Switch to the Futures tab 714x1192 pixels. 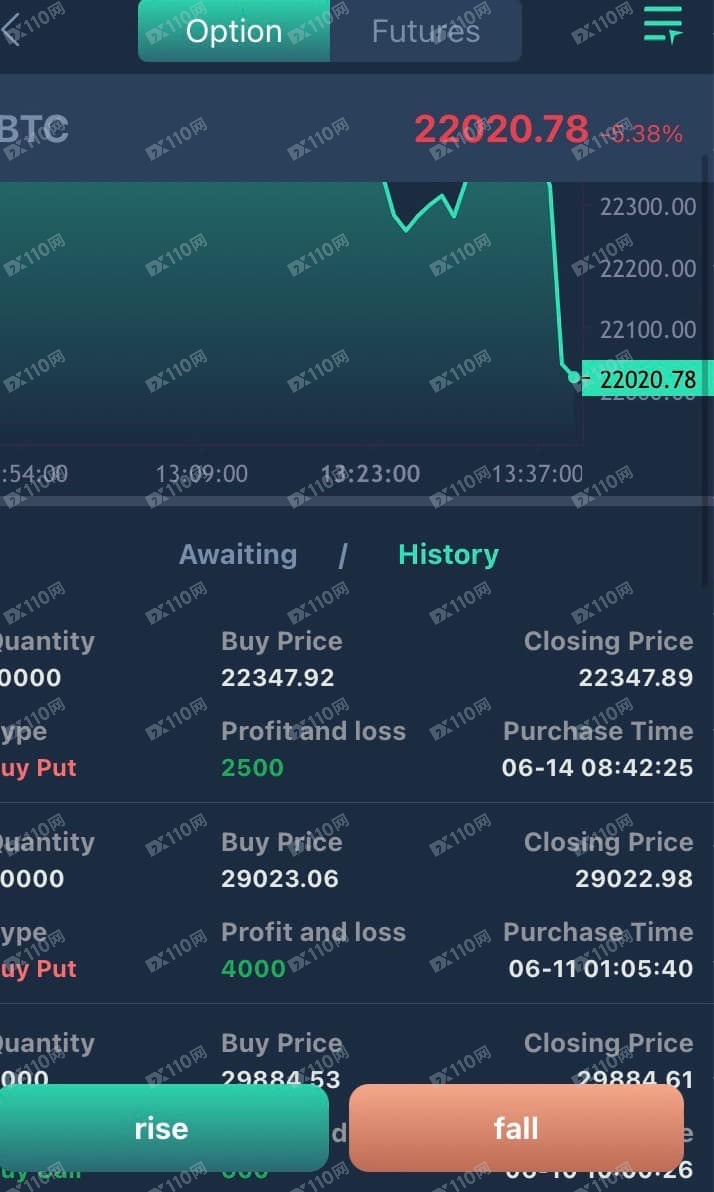click(x=426, y=31)
